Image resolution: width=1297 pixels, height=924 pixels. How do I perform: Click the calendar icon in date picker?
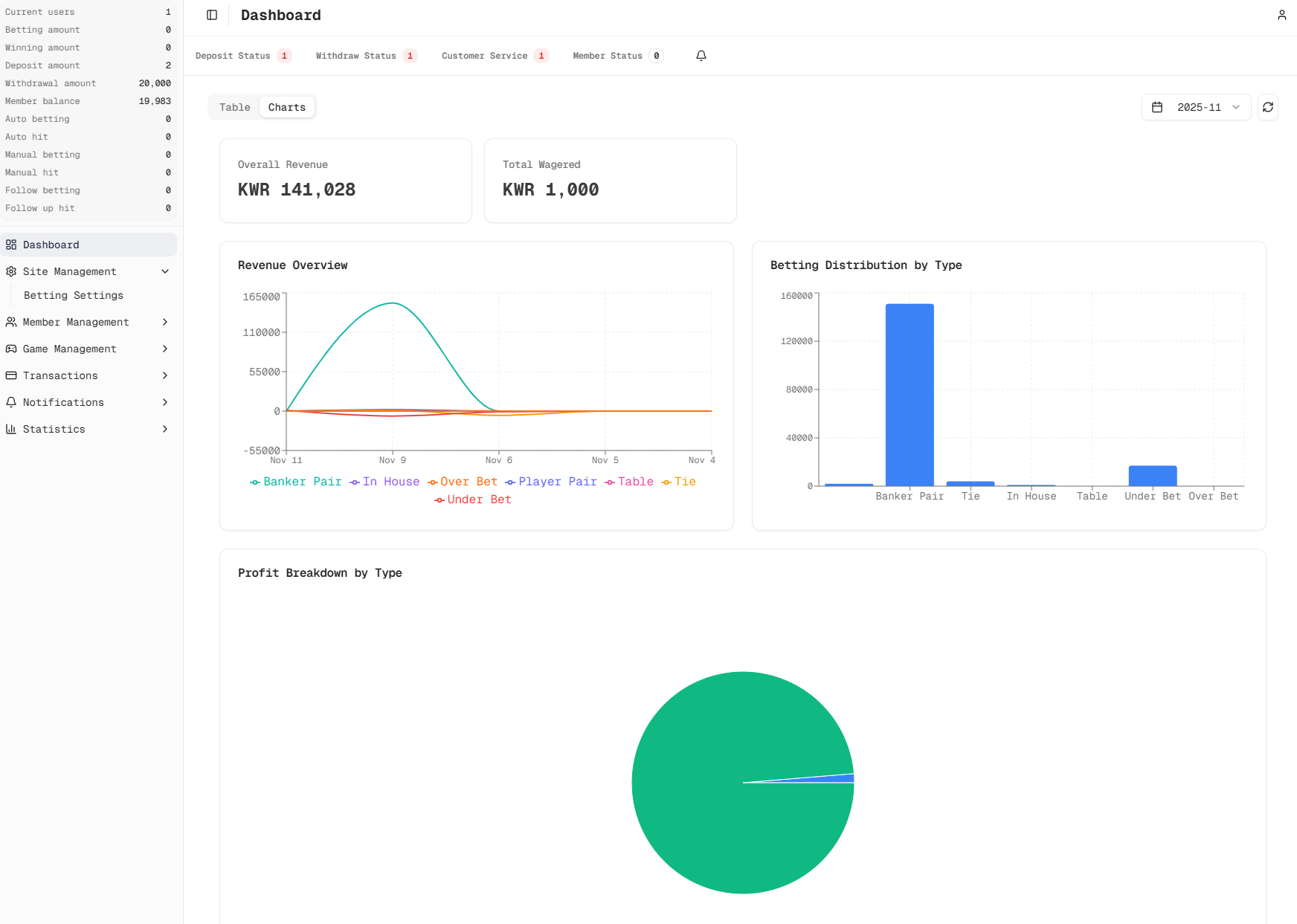point(1157,108)
